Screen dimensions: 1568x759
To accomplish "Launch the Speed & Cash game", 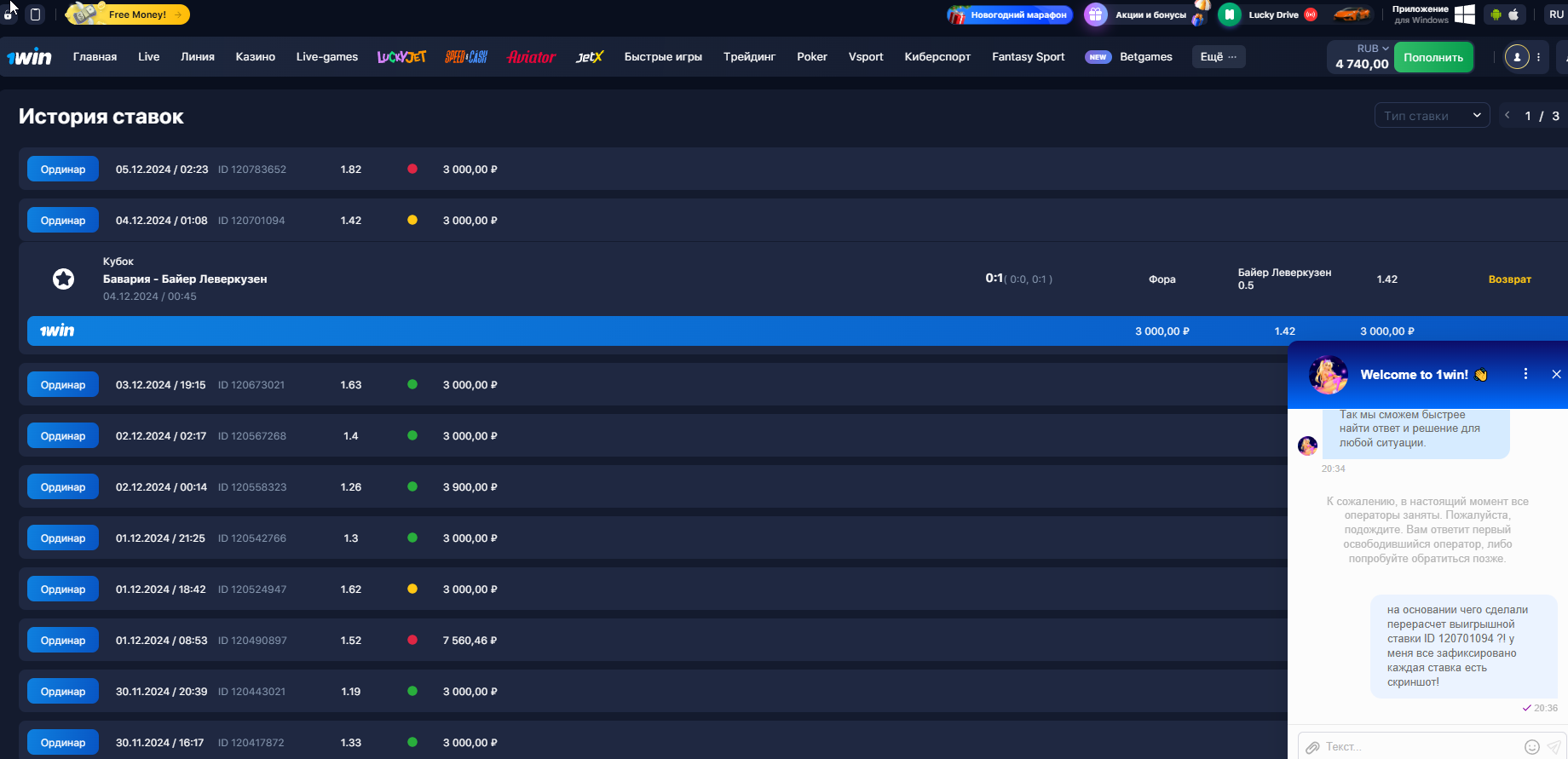I will pyautogui.click(x=466, y=57).
